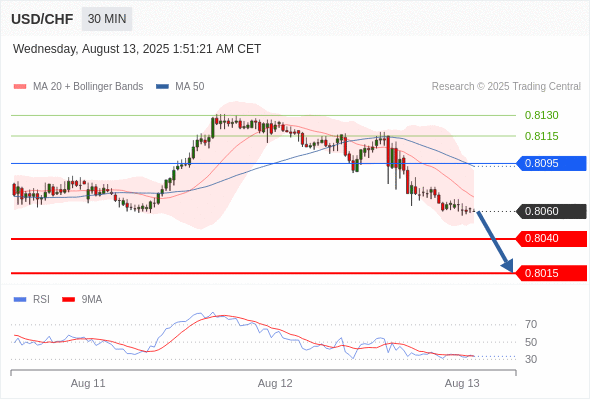
Task: Click the RSI 70 axis label
Action: [531, 324]
